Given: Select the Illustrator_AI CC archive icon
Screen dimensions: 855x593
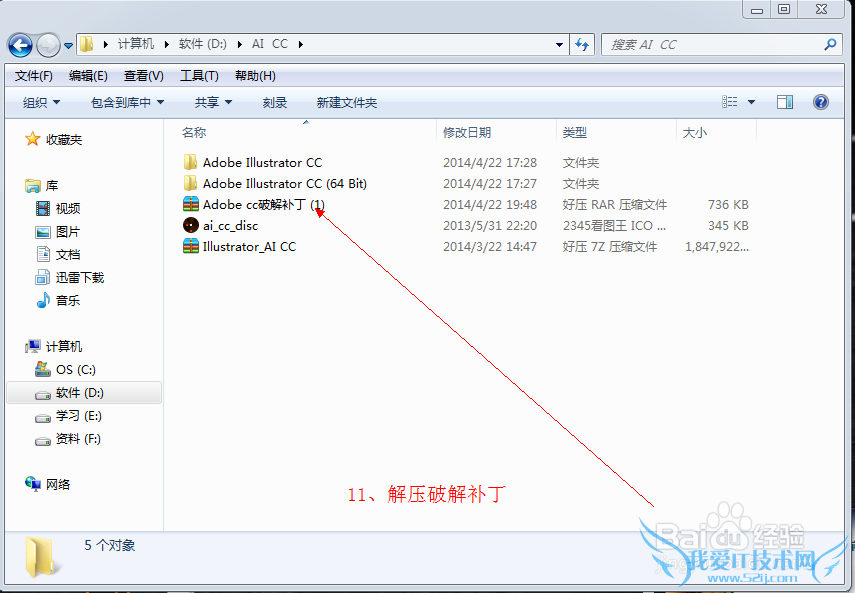Looking at the screenshot, I should [191, 246].
